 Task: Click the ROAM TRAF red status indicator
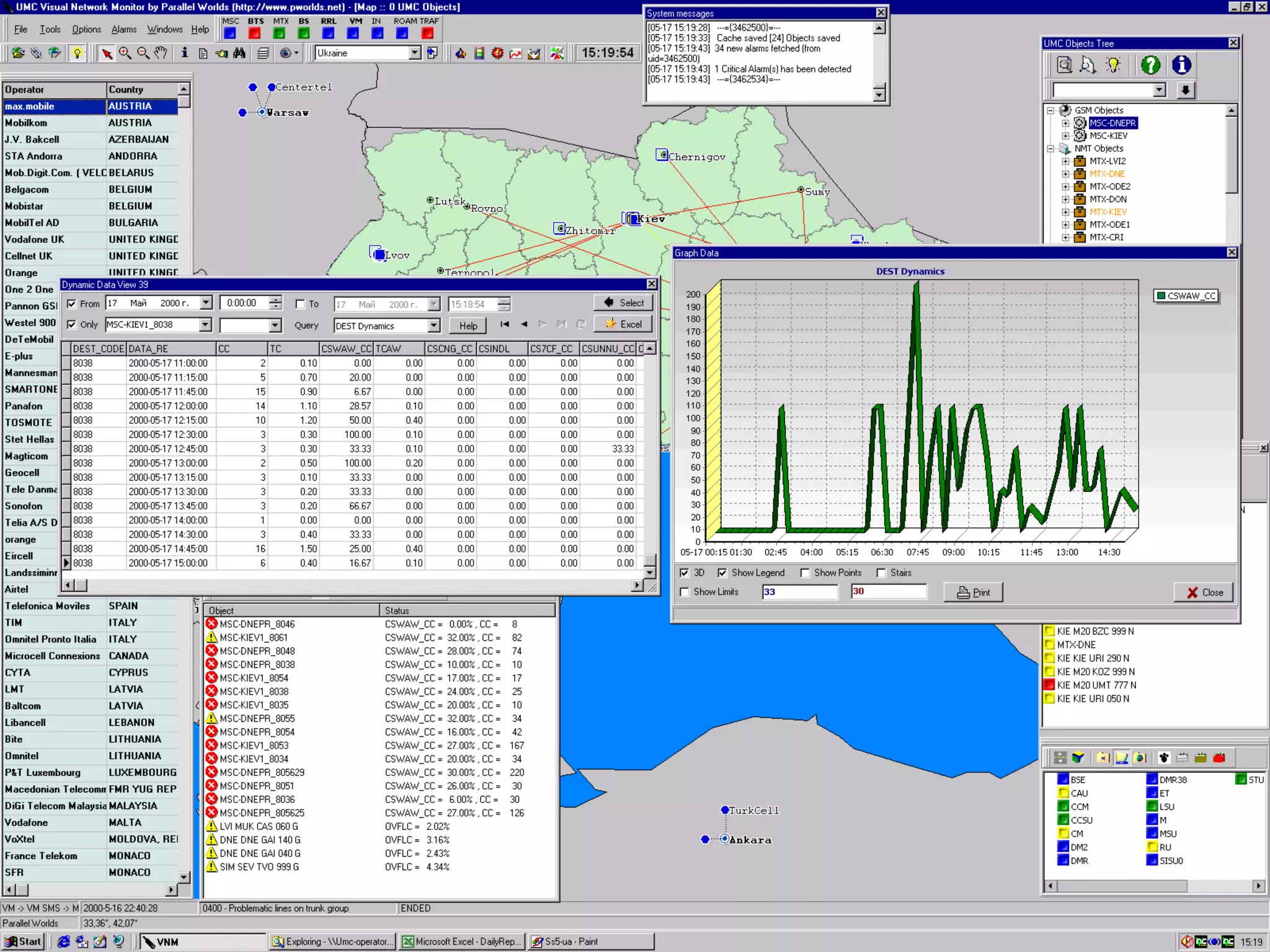(427, 33)
